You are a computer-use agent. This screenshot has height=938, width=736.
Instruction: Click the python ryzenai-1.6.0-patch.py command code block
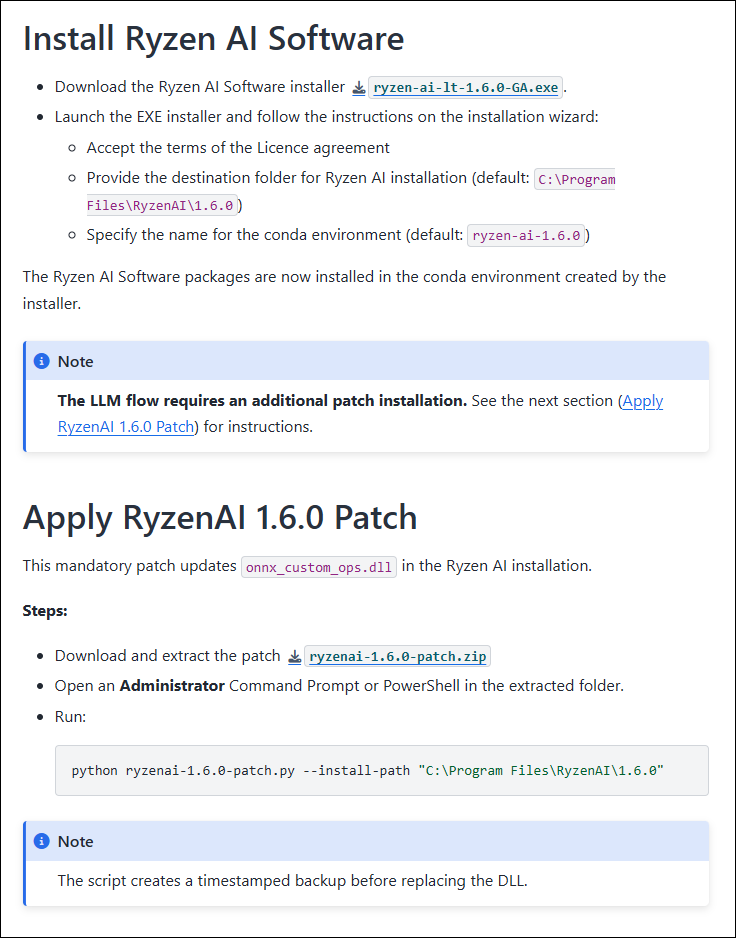368,770
